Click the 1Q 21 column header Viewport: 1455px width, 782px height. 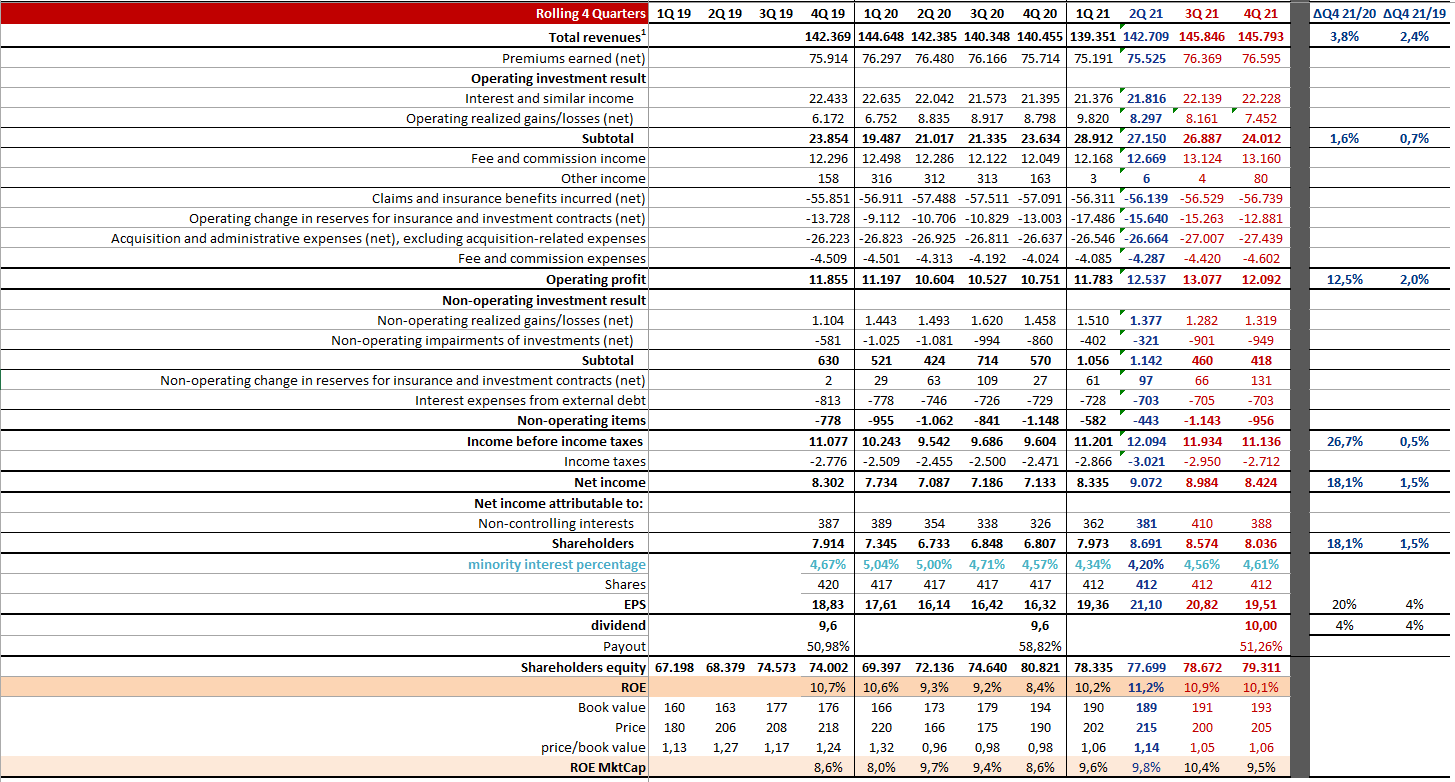1092,14
